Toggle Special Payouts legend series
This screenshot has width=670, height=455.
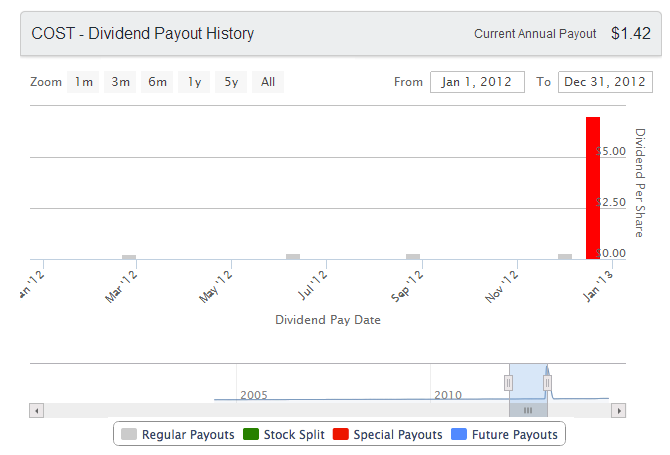click(x=388, y=434)
